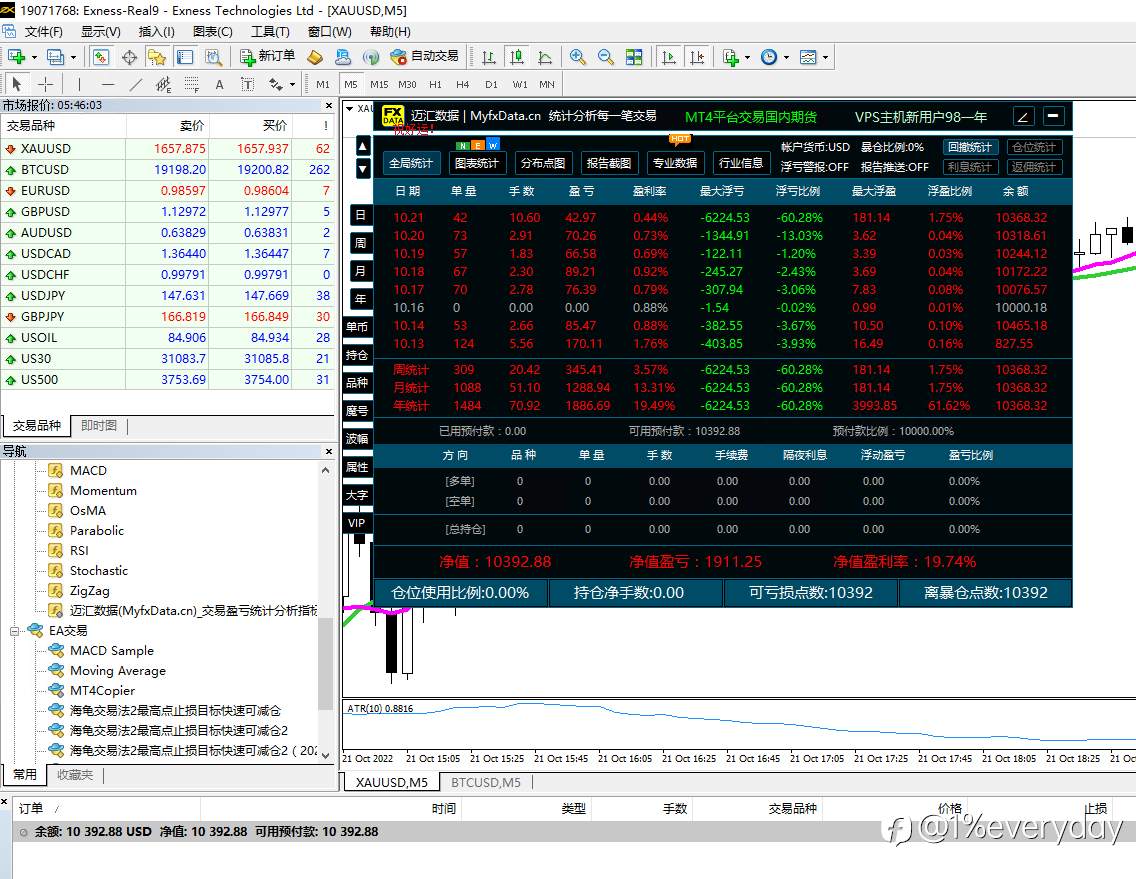
Task: Switch to M1 timeframe
Action: 323,84
